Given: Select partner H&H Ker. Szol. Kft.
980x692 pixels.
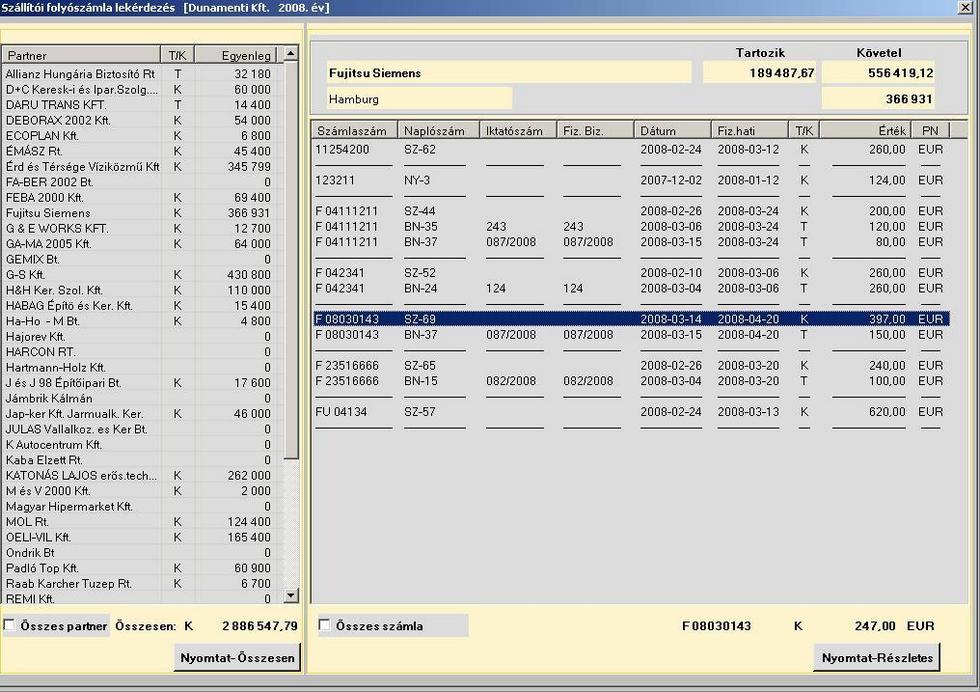Looking at the screenshot, I should tap(142, 290).
